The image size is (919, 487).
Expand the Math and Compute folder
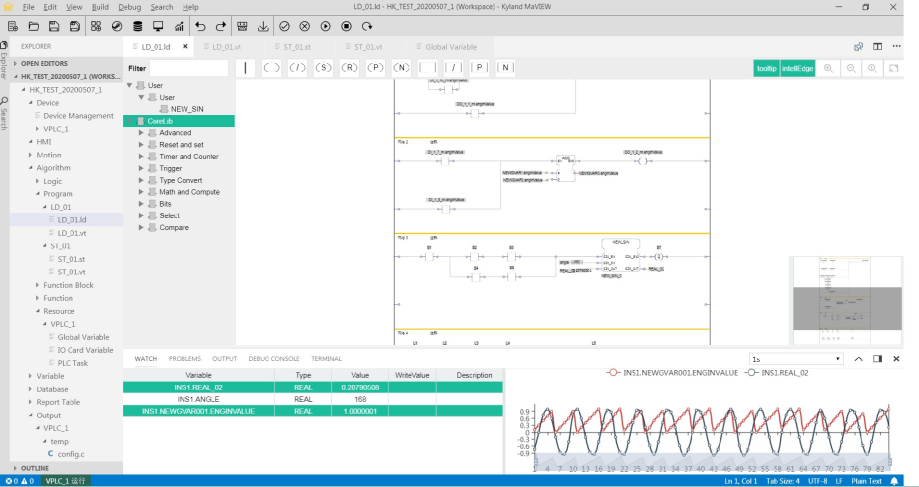tap(141, 192)
